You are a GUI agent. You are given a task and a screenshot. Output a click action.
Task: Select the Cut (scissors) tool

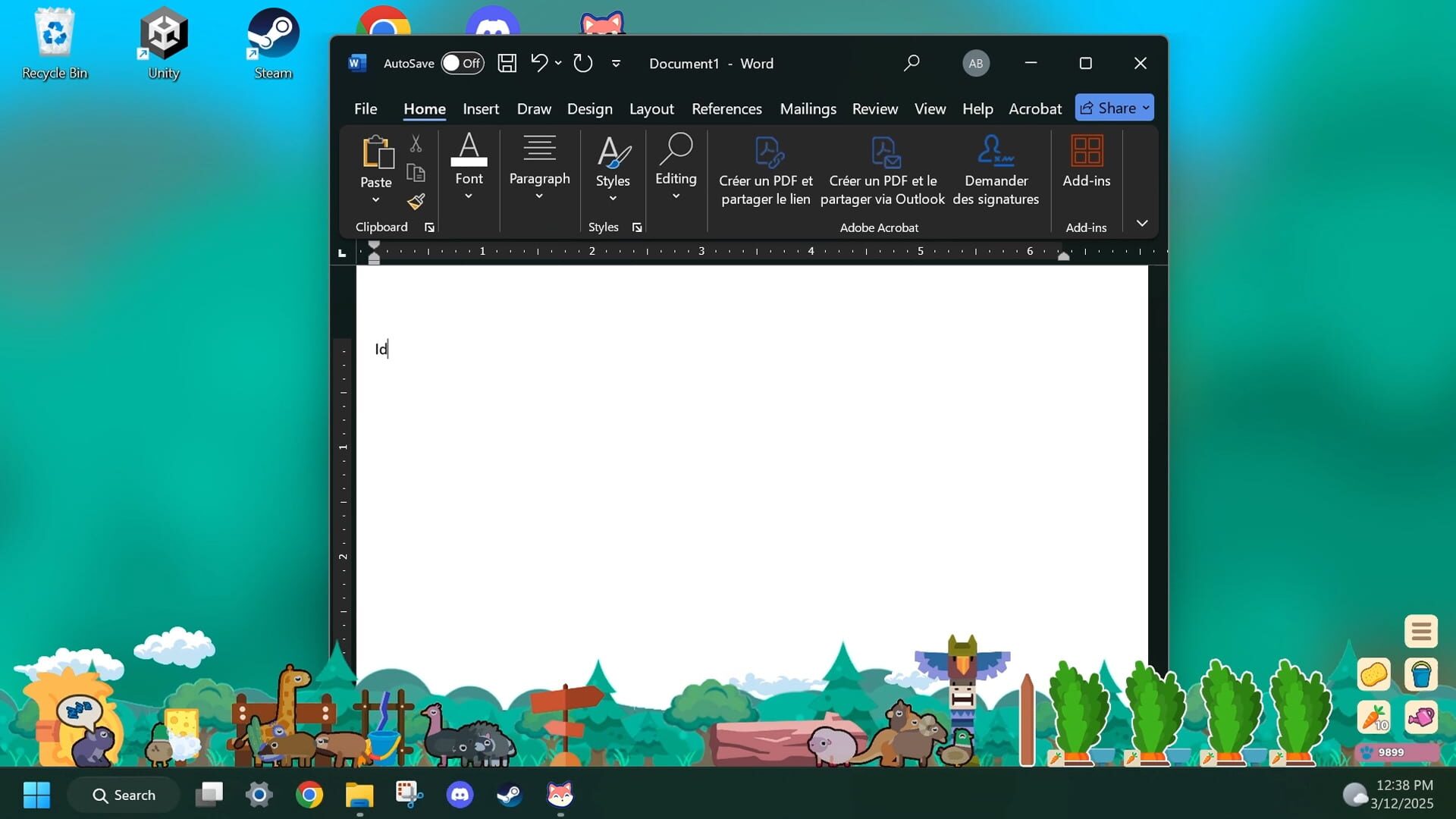point(416,143)
